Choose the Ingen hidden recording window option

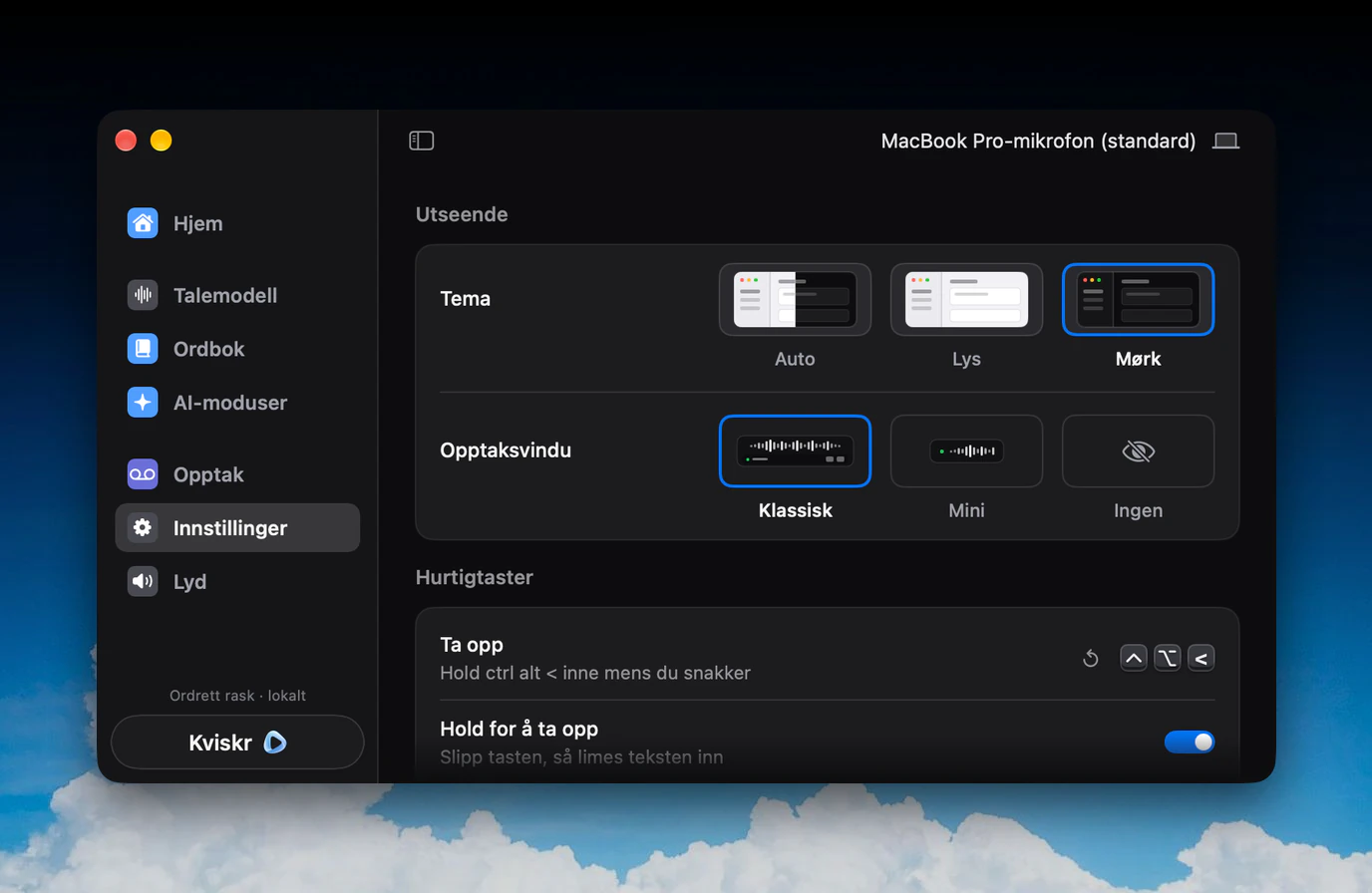[x=1138, y=451]
